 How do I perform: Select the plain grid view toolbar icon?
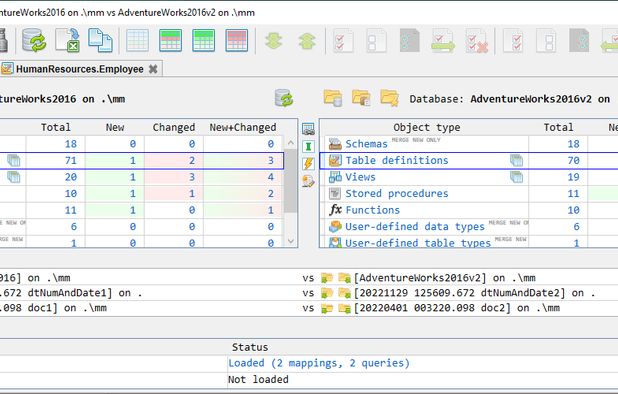point(138,40)
